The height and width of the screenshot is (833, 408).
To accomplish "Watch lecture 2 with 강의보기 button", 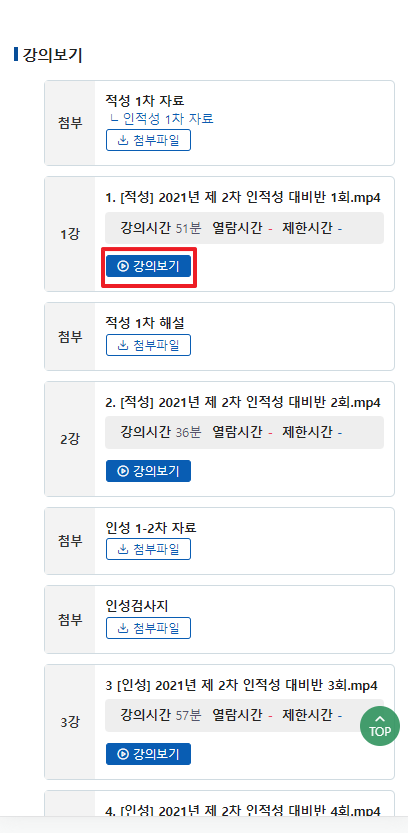I will point(148,471).
